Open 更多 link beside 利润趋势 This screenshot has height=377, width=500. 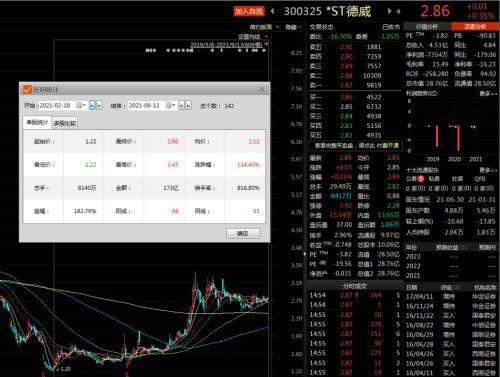click(x=488, y=94)
